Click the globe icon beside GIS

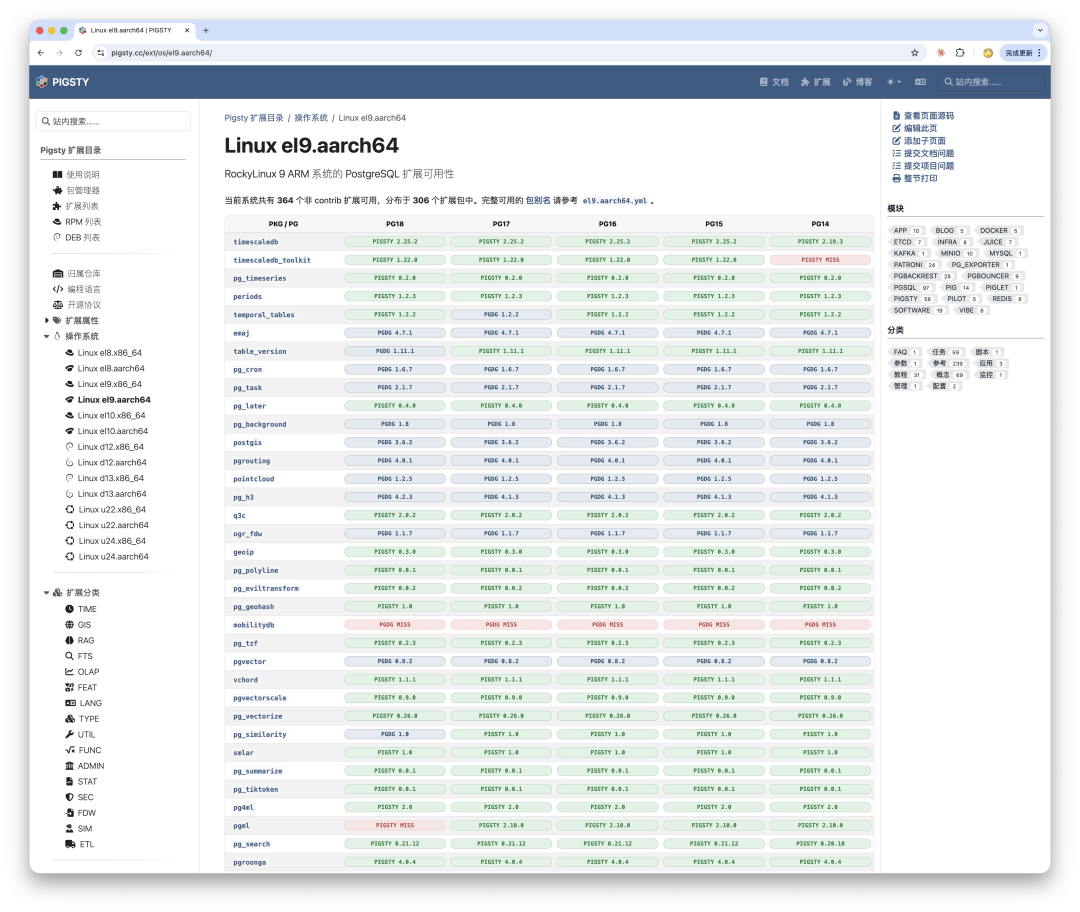pos(70,625)
